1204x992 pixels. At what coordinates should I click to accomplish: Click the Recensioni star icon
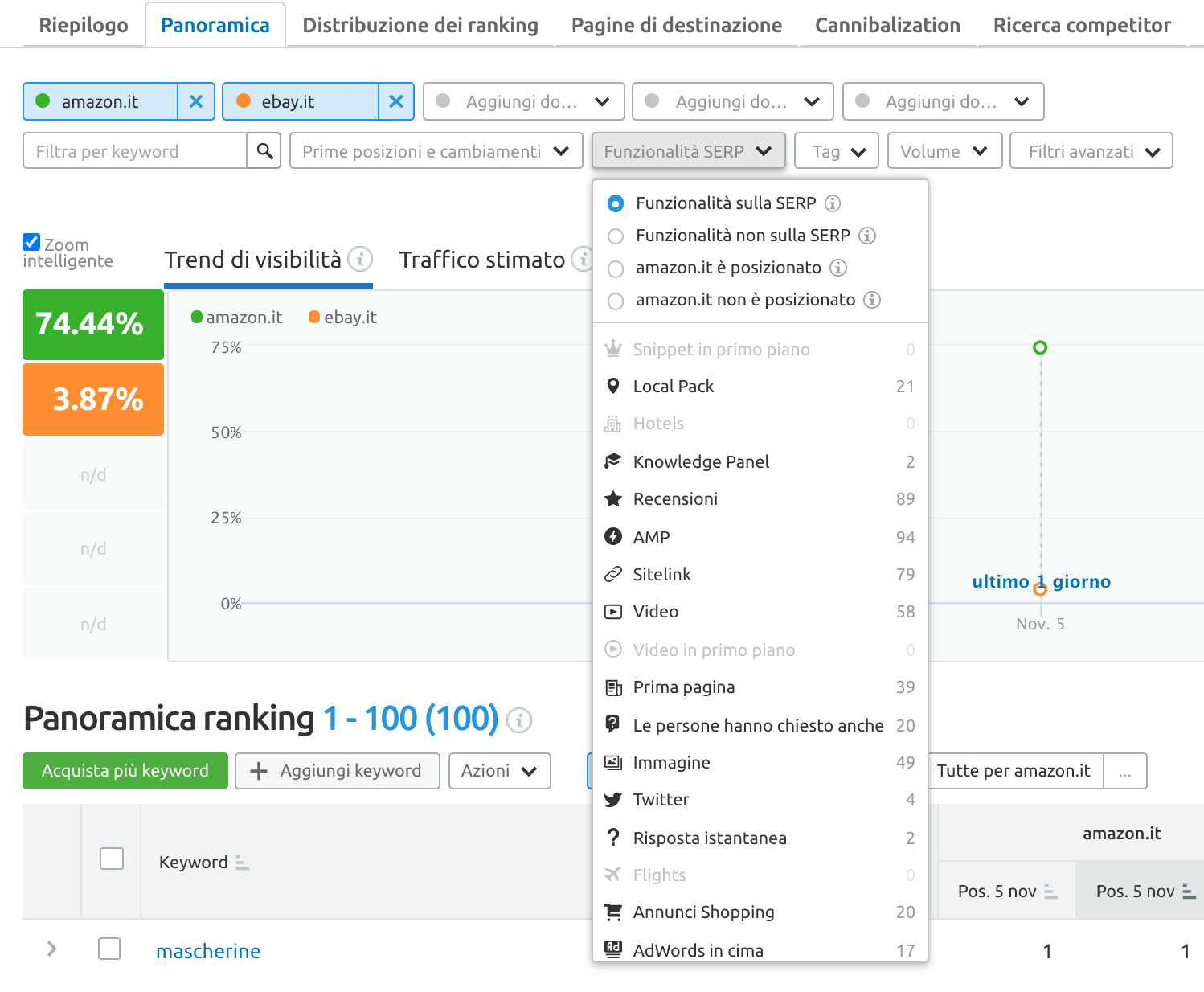coord(613,498)
